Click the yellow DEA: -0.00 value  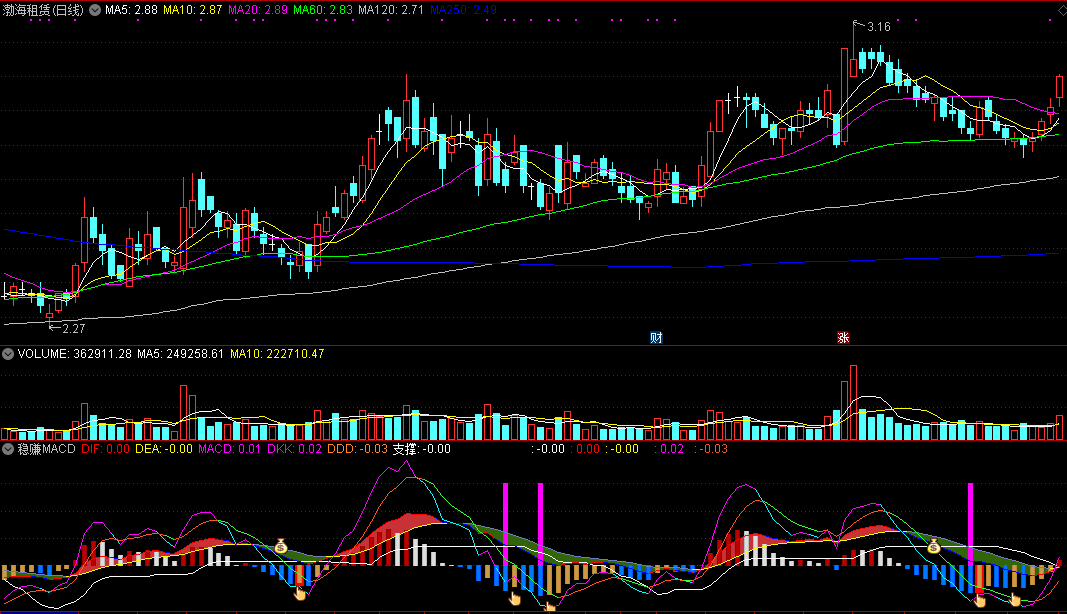(x=164, y=449)
